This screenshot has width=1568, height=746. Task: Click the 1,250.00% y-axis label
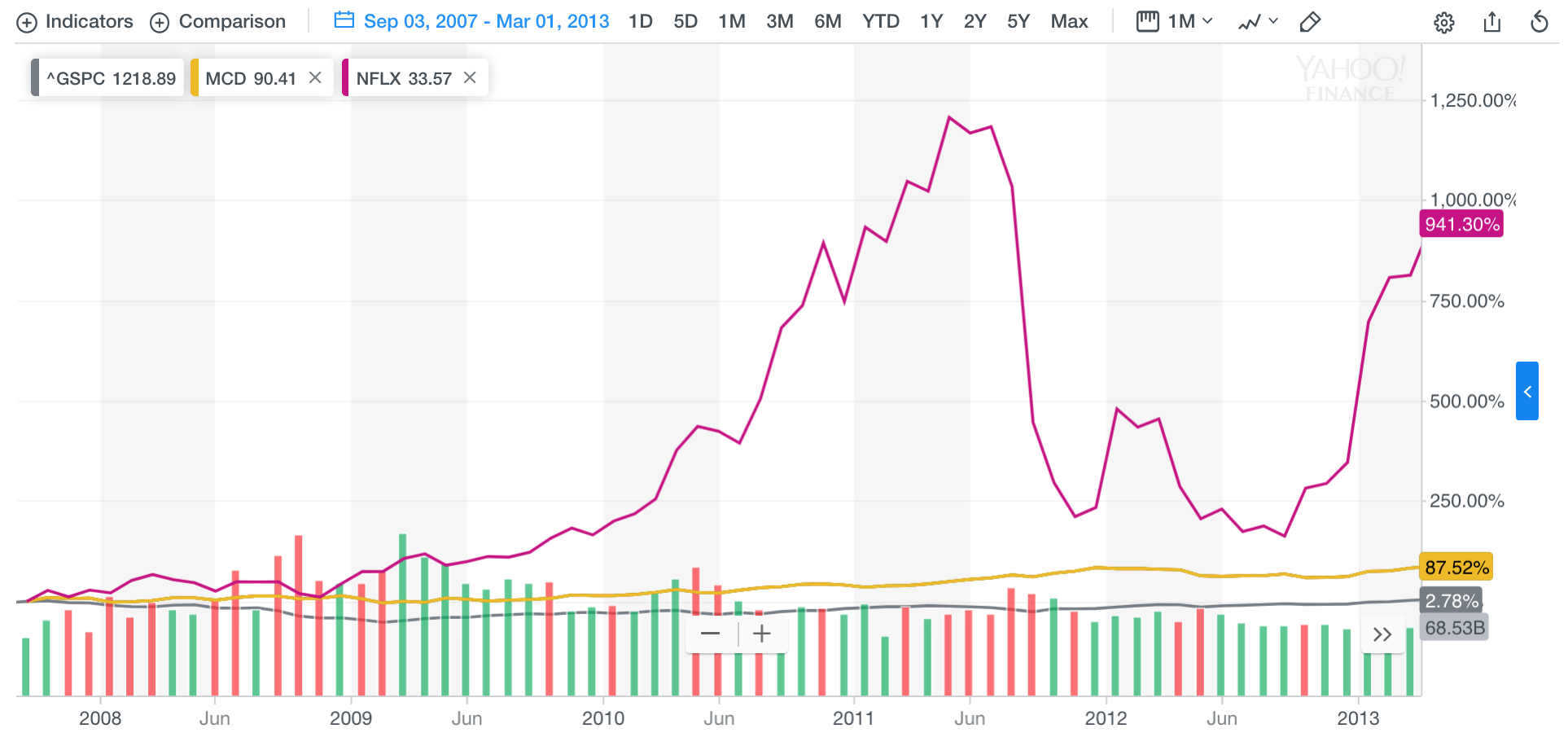point(1473,100)
